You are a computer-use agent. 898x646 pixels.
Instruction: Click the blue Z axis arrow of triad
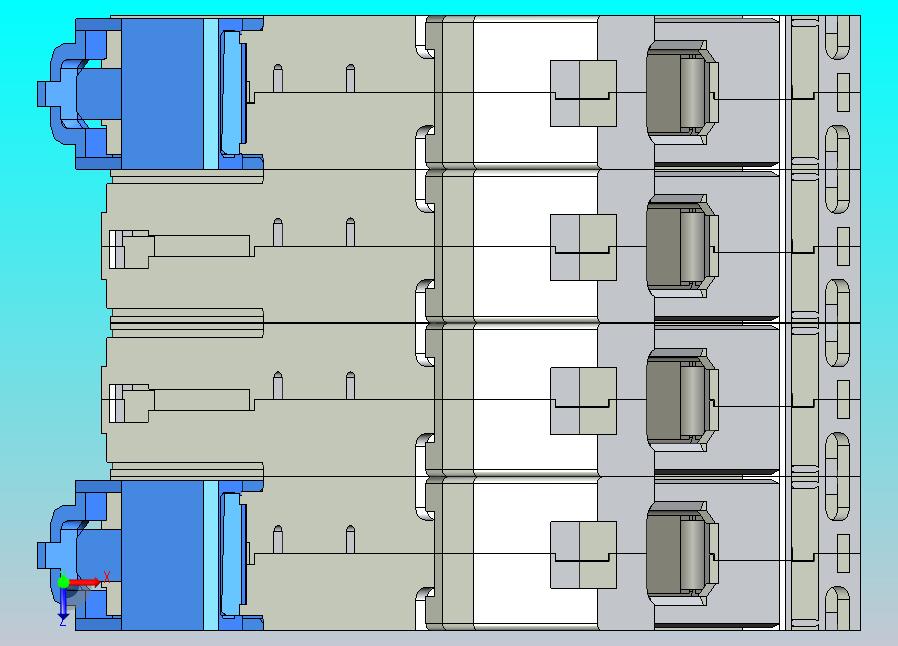[63, 606]
